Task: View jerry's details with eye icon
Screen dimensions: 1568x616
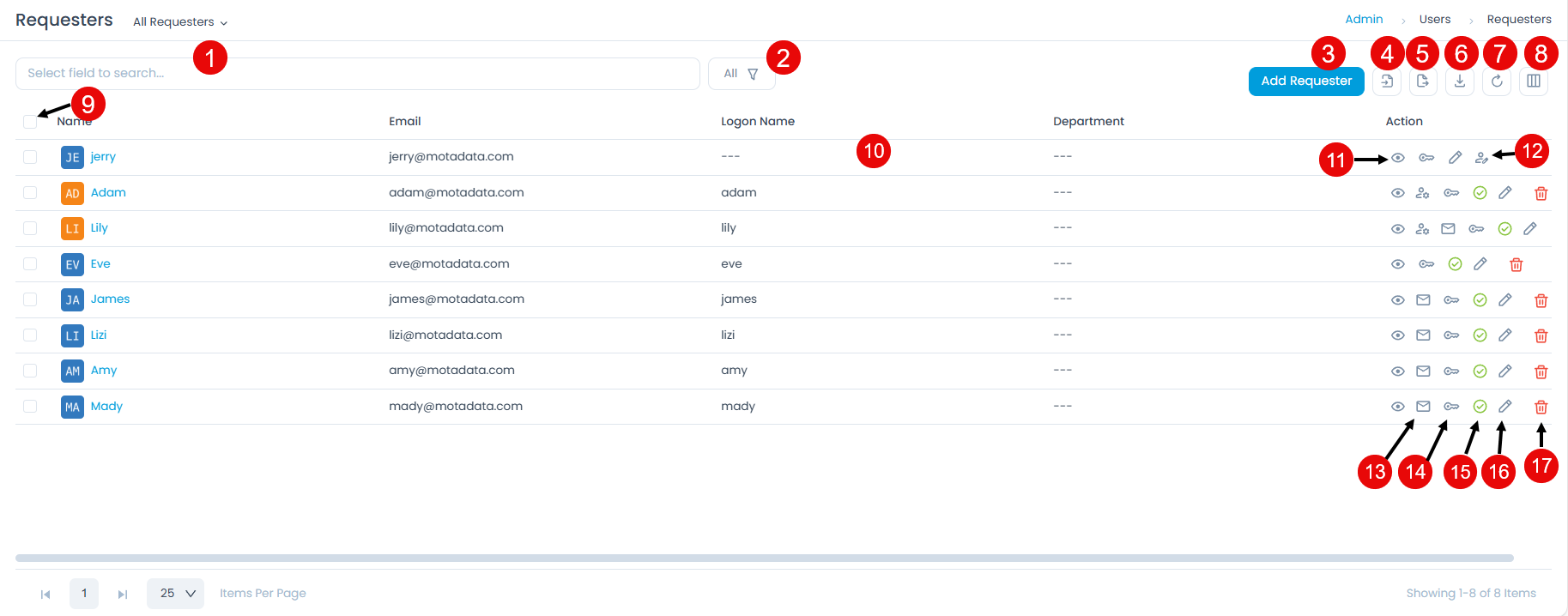Action: (1398, 158)
